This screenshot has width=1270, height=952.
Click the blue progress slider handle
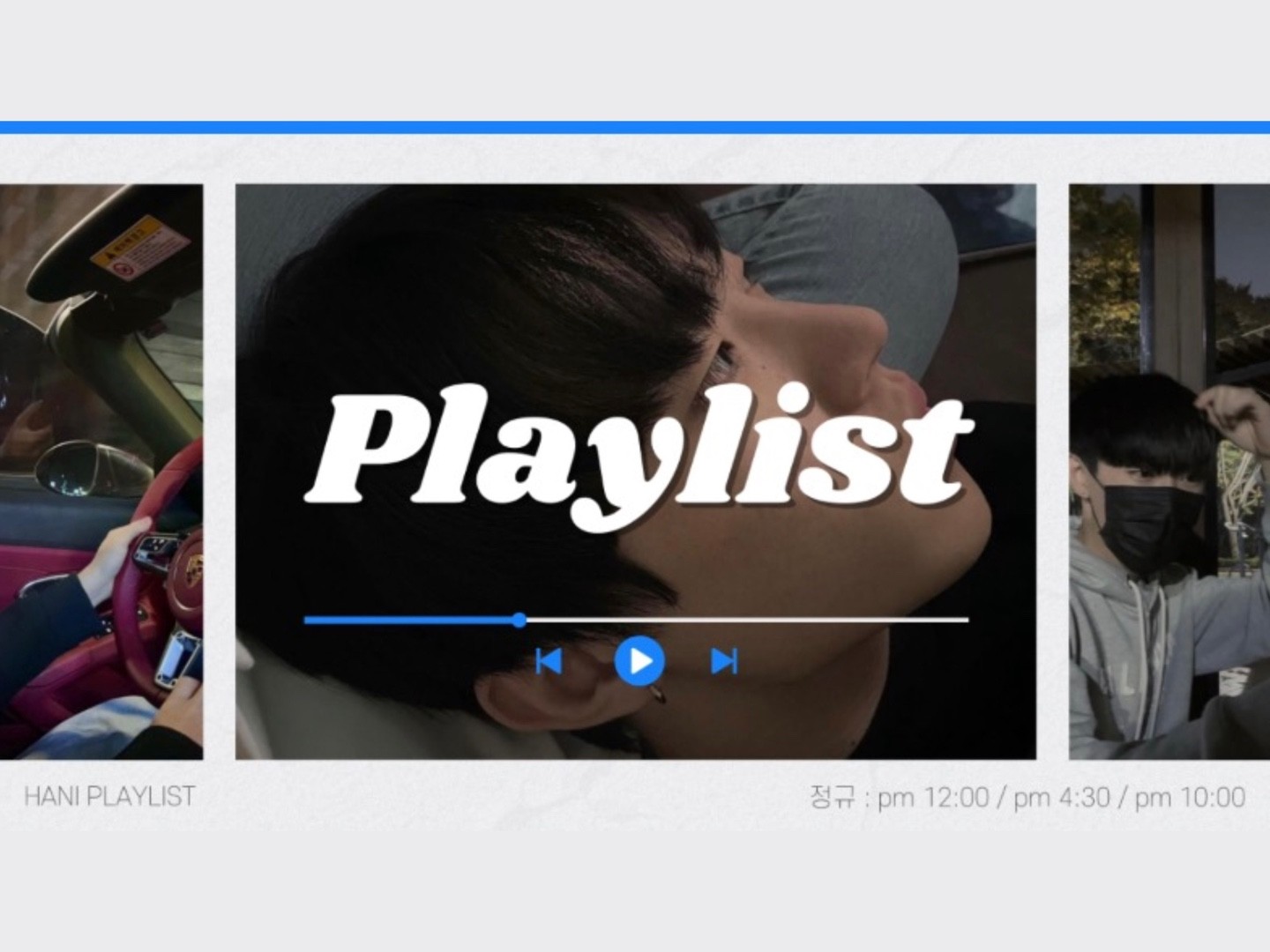[519, 620]
